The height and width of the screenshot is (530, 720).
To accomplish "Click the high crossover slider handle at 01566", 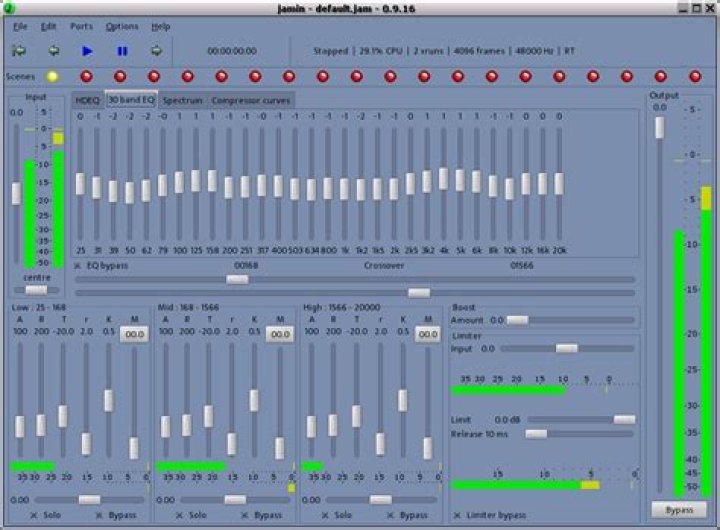I will (419, 293).
